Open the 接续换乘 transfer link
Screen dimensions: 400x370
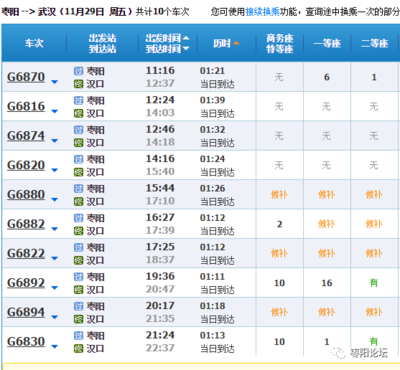pyautogui.click(x=263, y=12)
